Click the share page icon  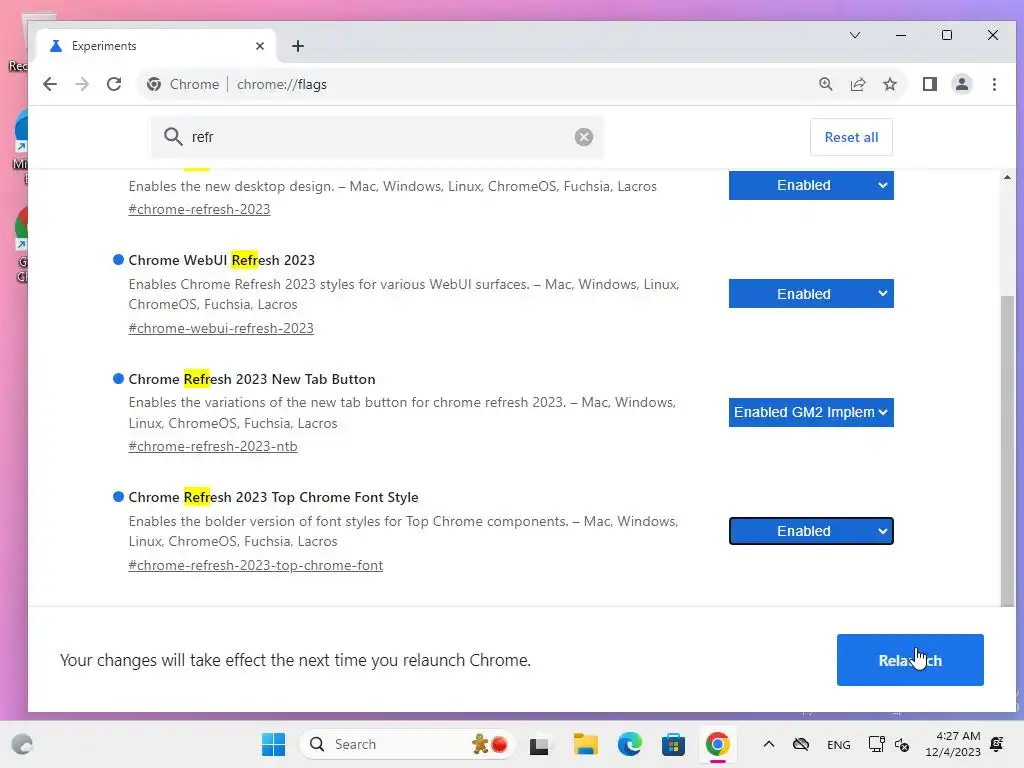857,84
